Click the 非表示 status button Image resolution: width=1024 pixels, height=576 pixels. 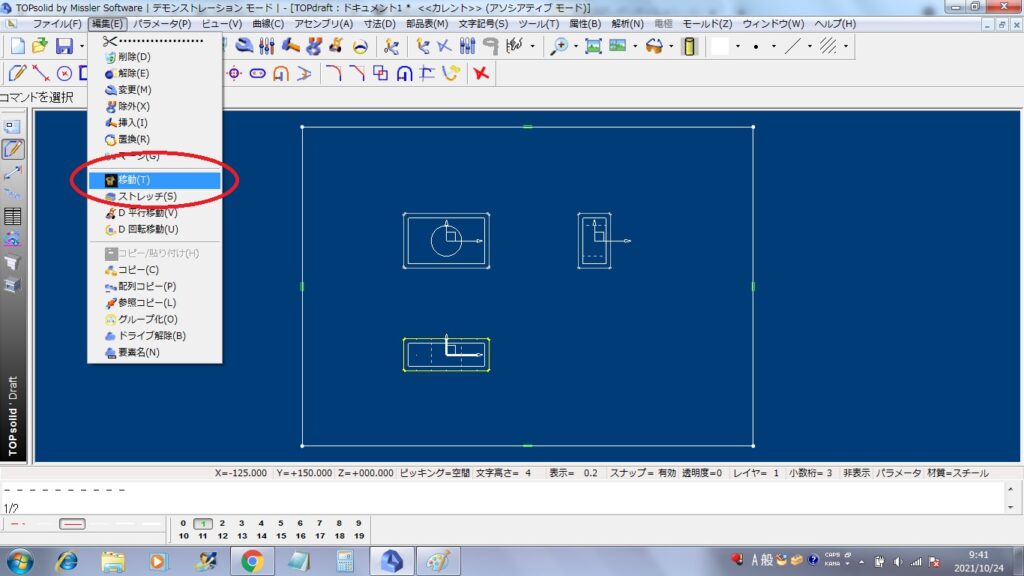point(856,473)
